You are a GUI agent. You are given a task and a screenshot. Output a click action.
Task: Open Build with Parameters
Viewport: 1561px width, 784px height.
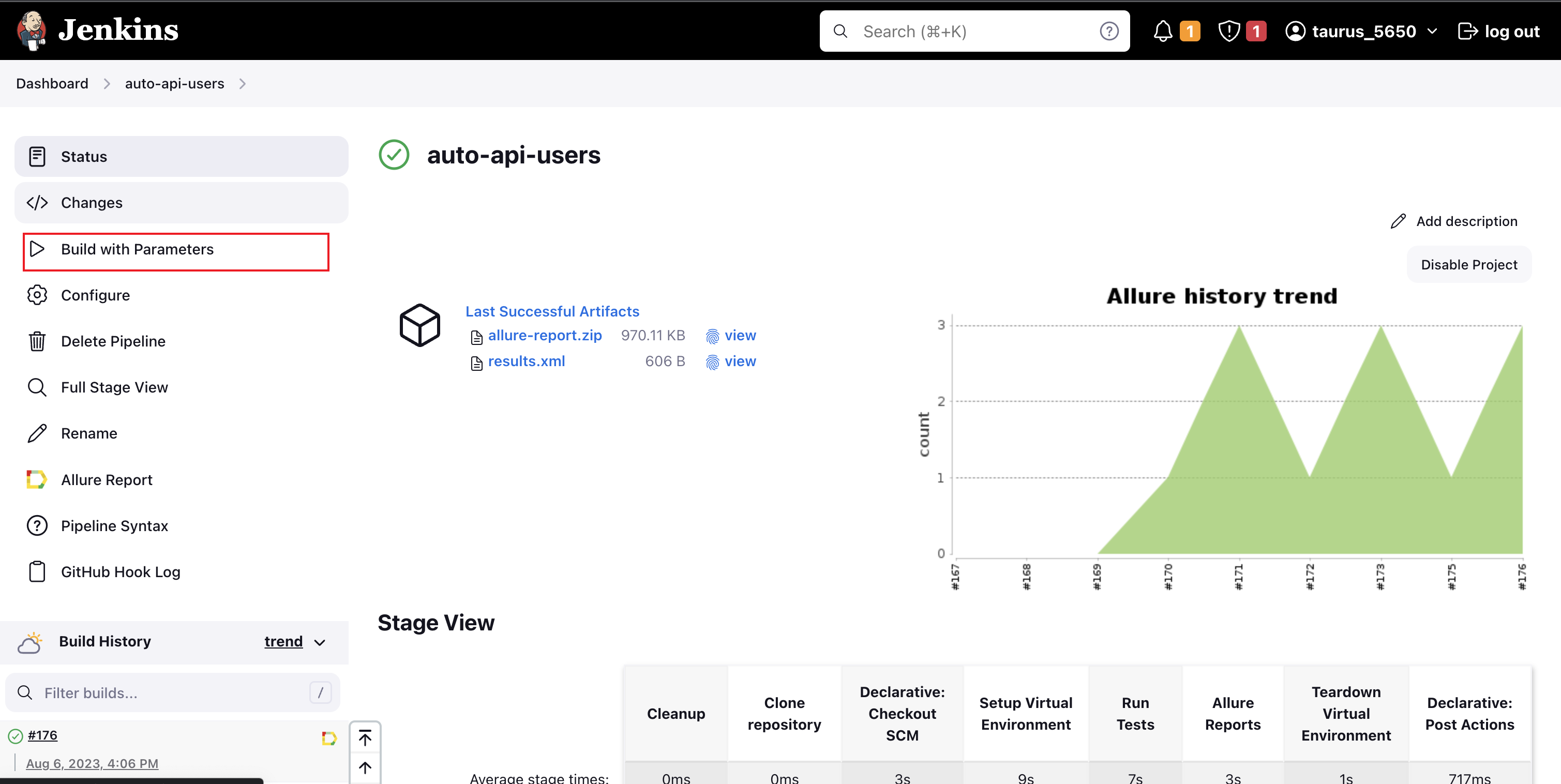pos(137,249)
